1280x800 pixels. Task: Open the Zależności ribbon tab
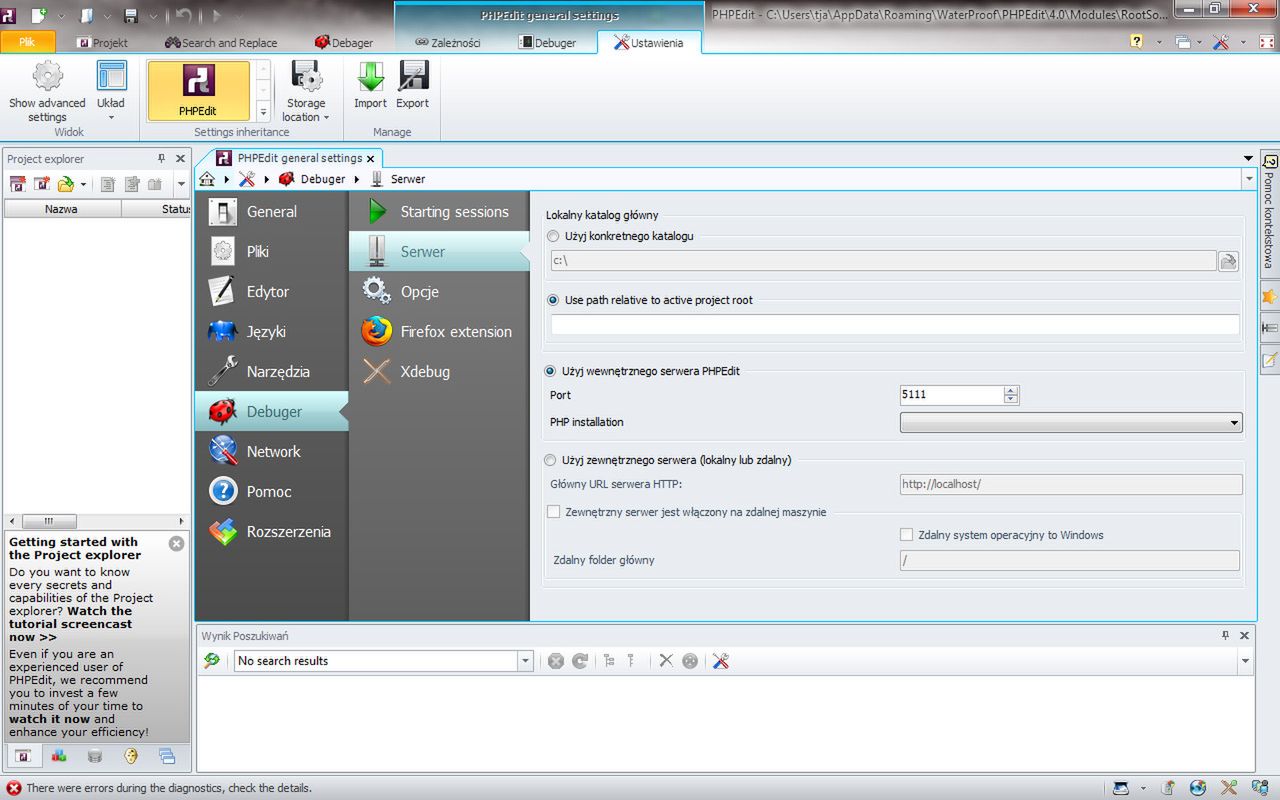tap(448, 43)
